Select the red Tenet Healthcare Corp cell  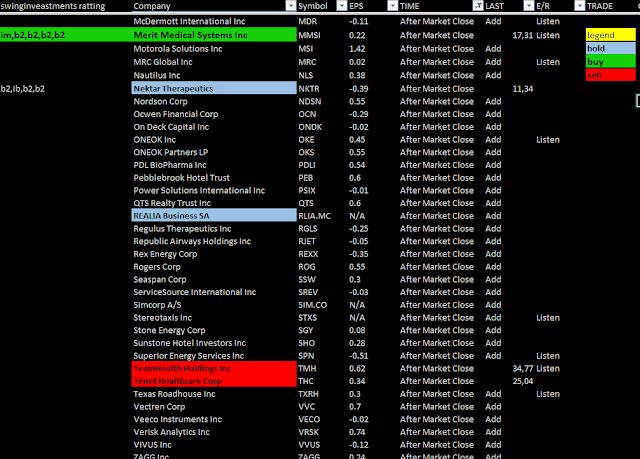pos(214,381)
